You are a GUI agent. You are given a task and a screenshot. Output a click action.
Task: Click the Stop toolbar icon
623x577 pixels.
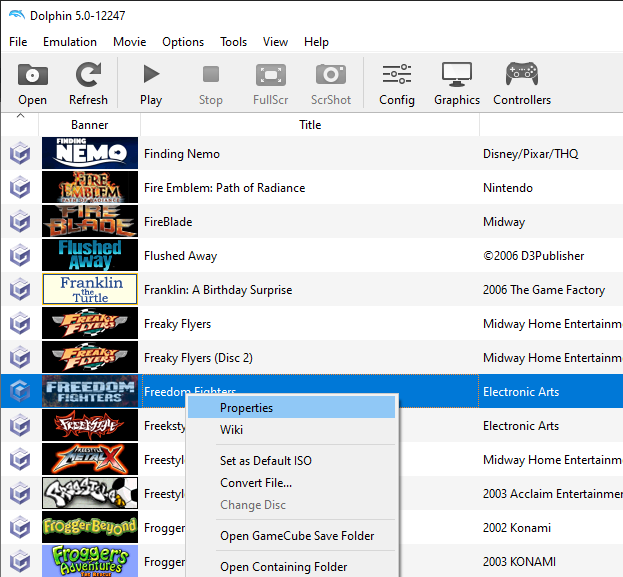pyautogui.click(x=211, y=74)
